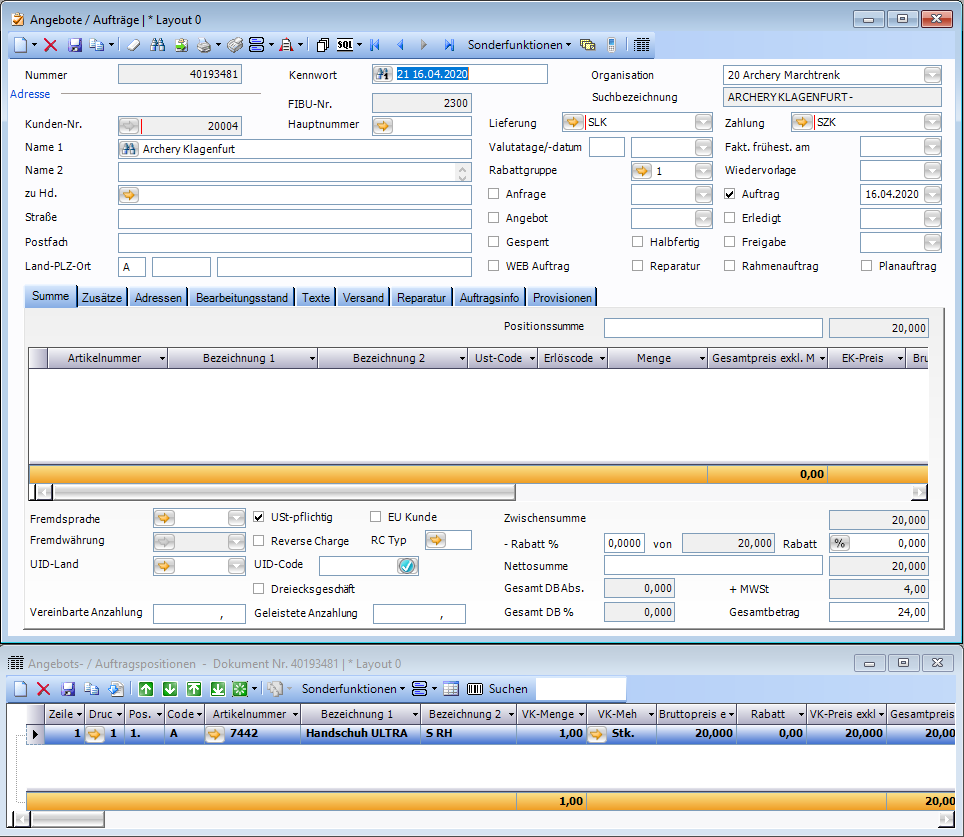This screenshot has height=837, width=964.
Task: Expand the Organisation dropdown
Action: click(x=932, y=75)
